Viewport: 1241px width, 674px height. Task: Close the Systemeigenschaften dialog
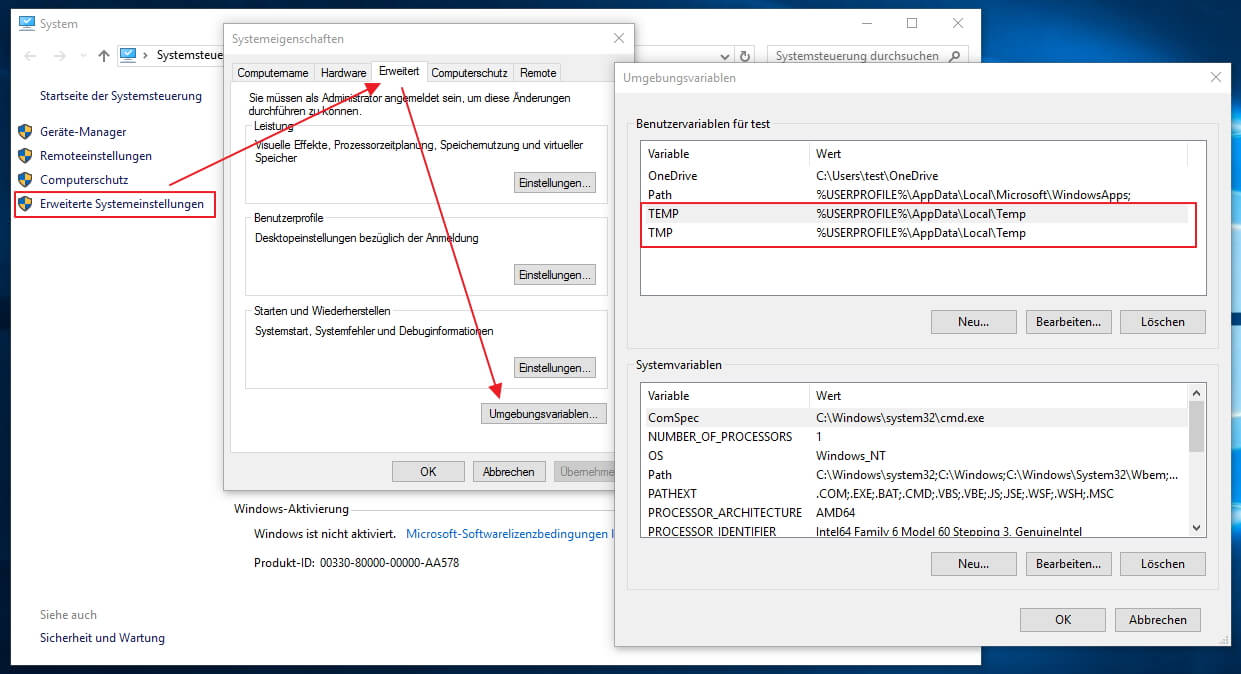pos(619,38)
